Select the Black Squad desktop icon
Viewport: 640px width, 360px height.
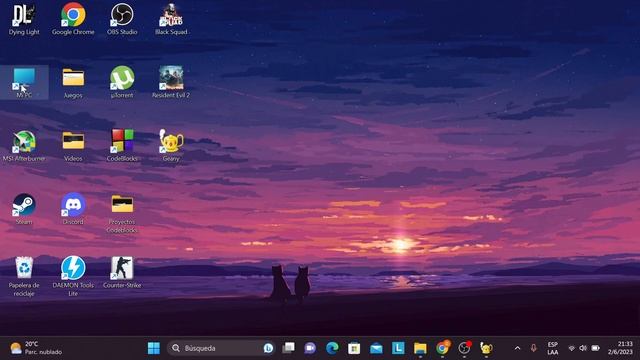[171, 20]
